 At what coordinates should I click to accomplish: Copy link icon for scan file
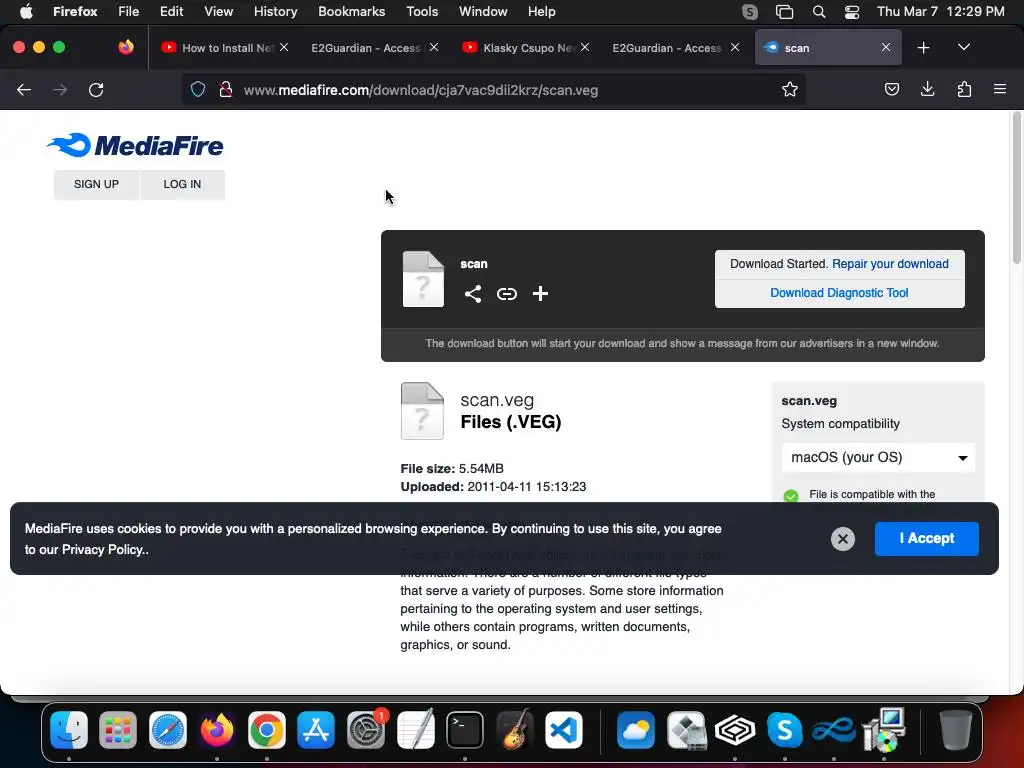(507, 294)
